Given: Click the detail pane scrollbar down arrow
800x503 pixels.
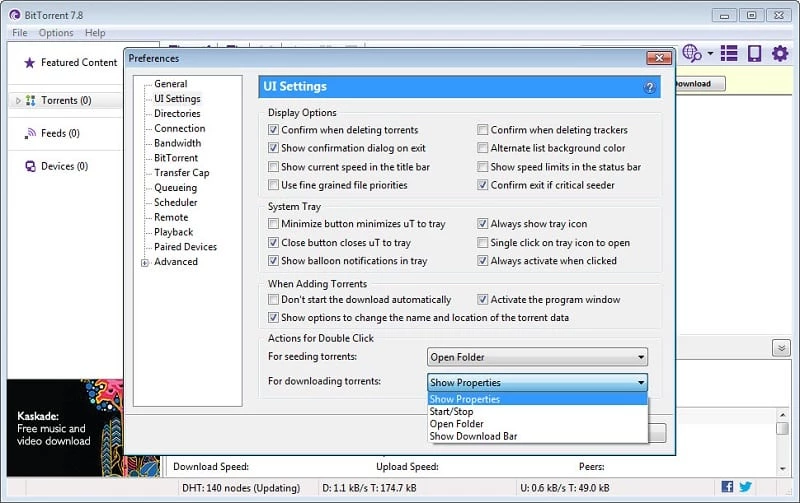Looking at the screenshot, I should pos(782,467).
